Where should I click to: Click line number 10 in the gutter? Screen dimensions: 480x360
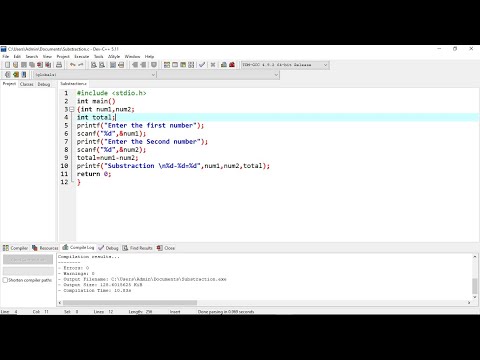click(x=64, y=166)
